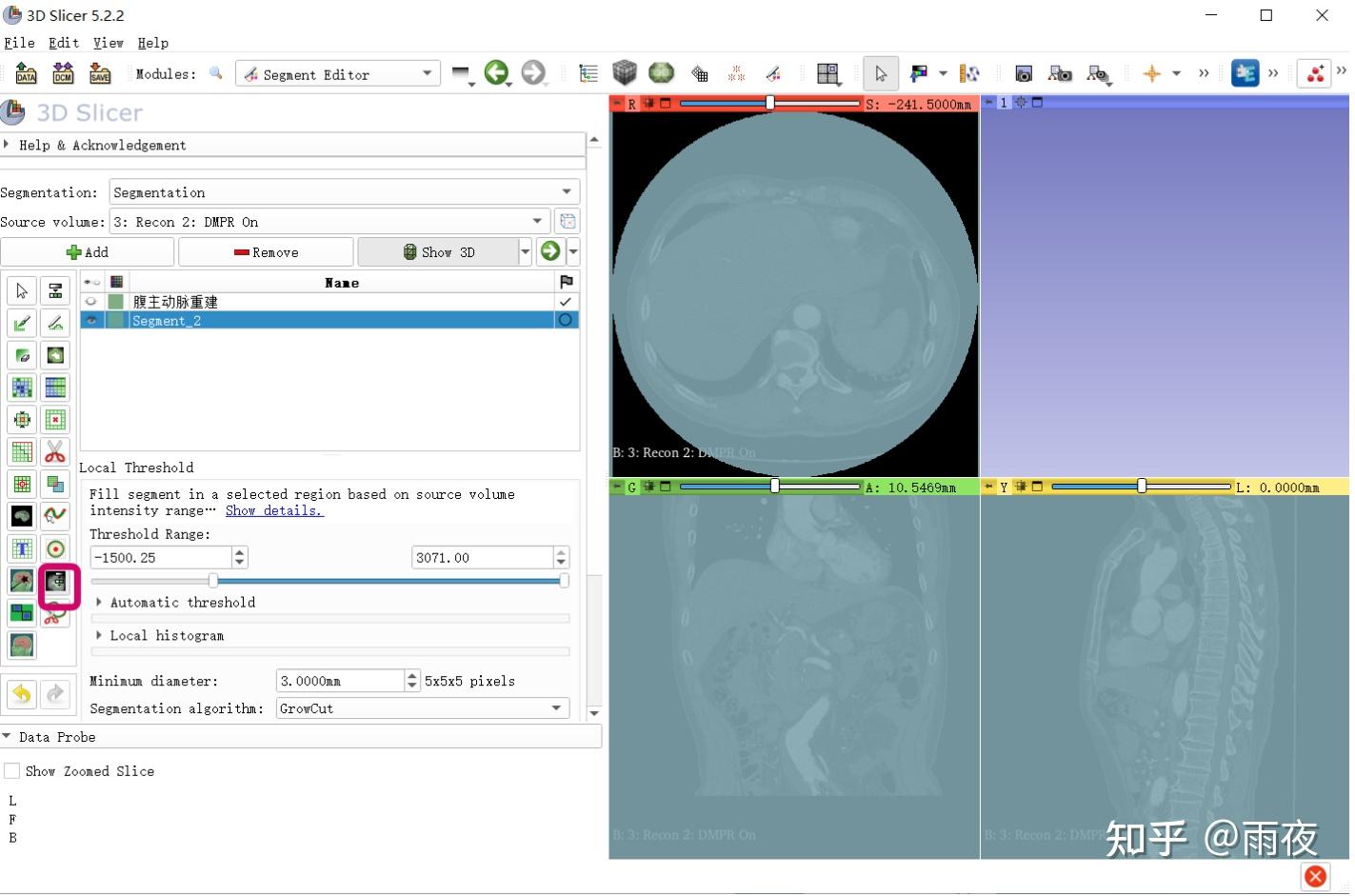Click the Add segment button
This screenshot has height=896, width=1355.
coord(88,252)
